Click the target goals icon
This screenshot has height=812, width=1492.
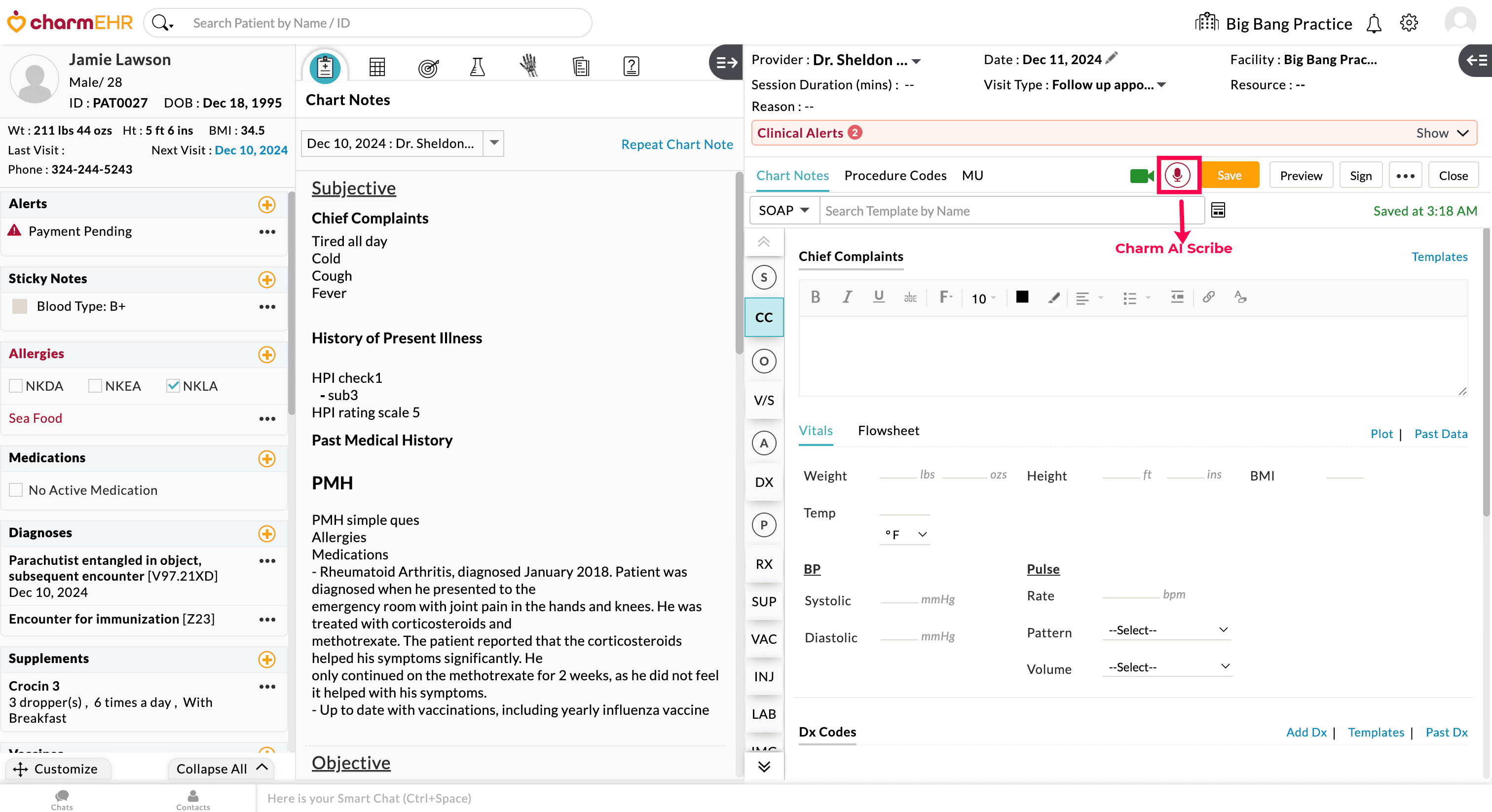point(428,68)
